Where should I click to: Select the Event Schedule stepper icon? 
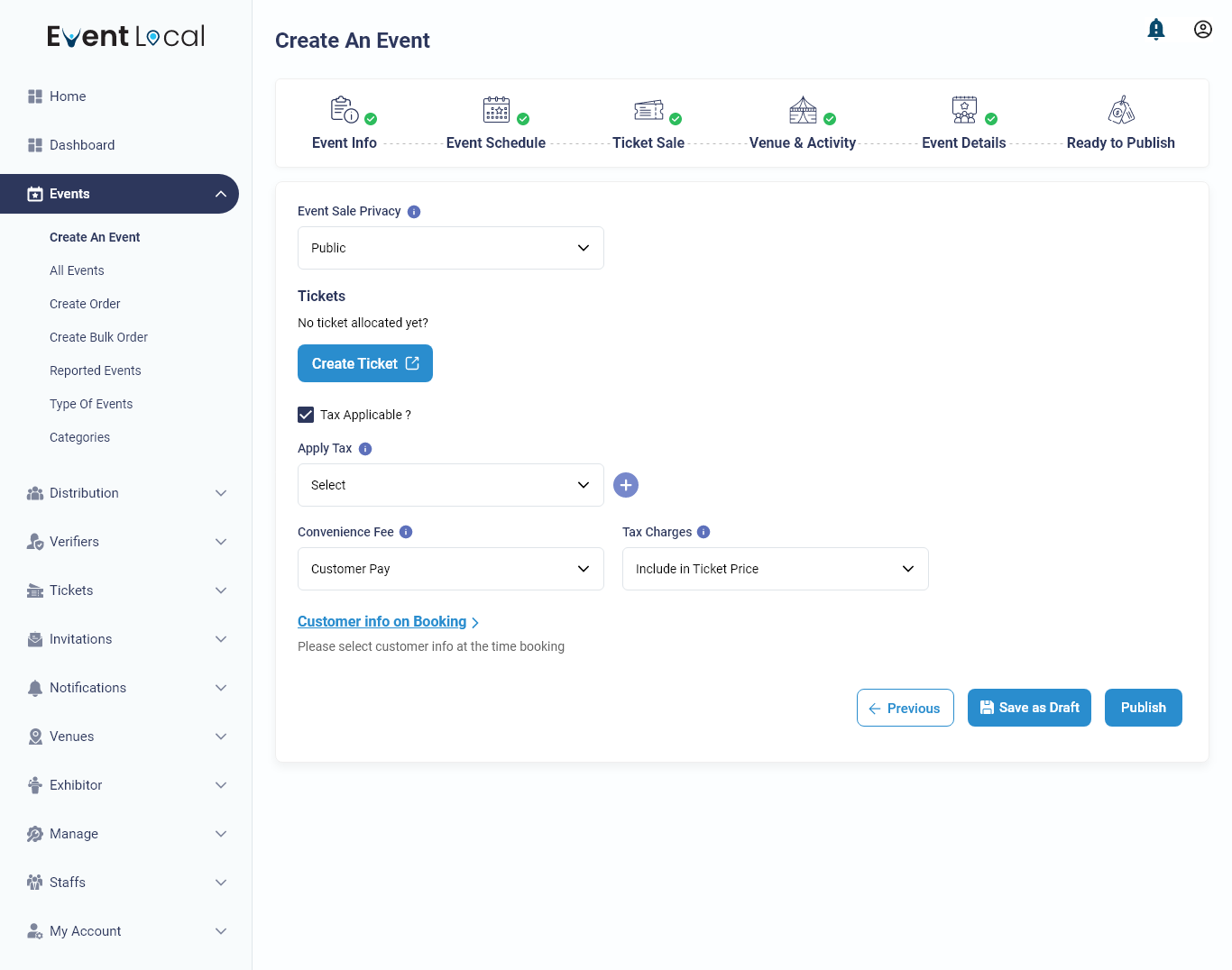tap(496, 109)
